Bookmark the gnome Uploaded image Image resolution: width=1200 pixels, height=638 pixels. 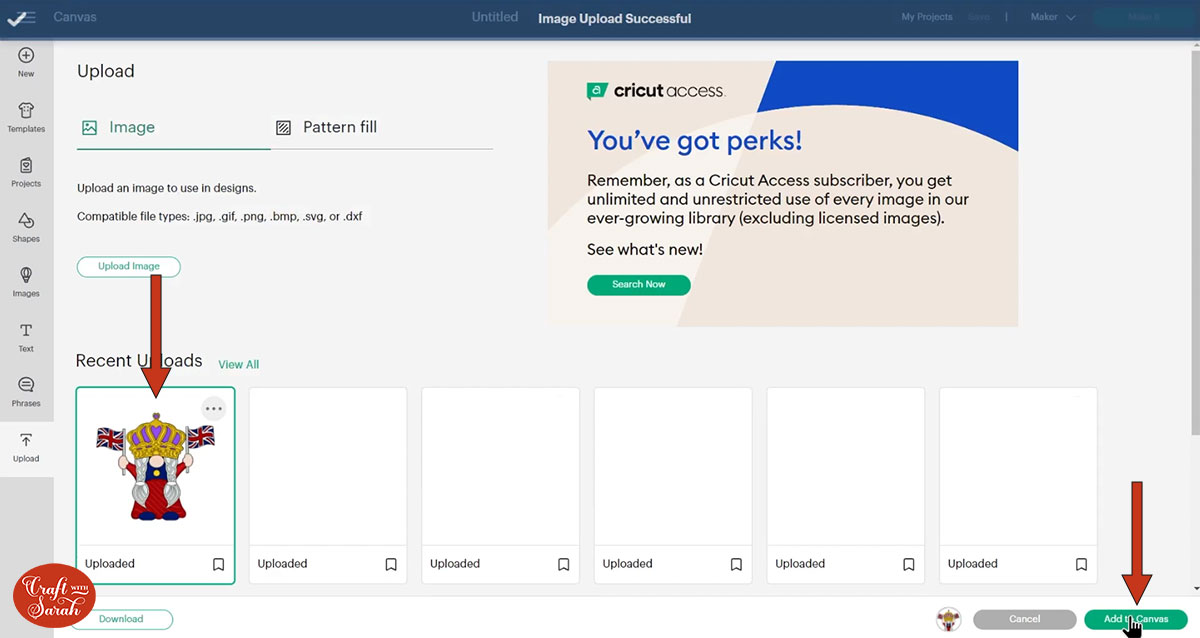coord(218,564)
